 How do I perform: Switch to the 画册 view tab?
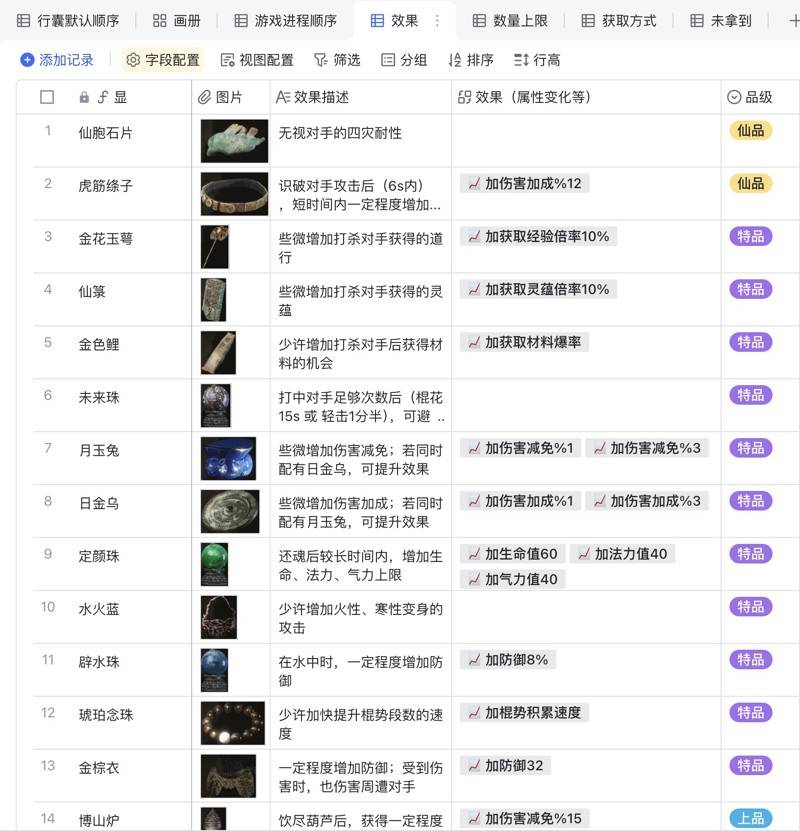(x=177, y=20)
